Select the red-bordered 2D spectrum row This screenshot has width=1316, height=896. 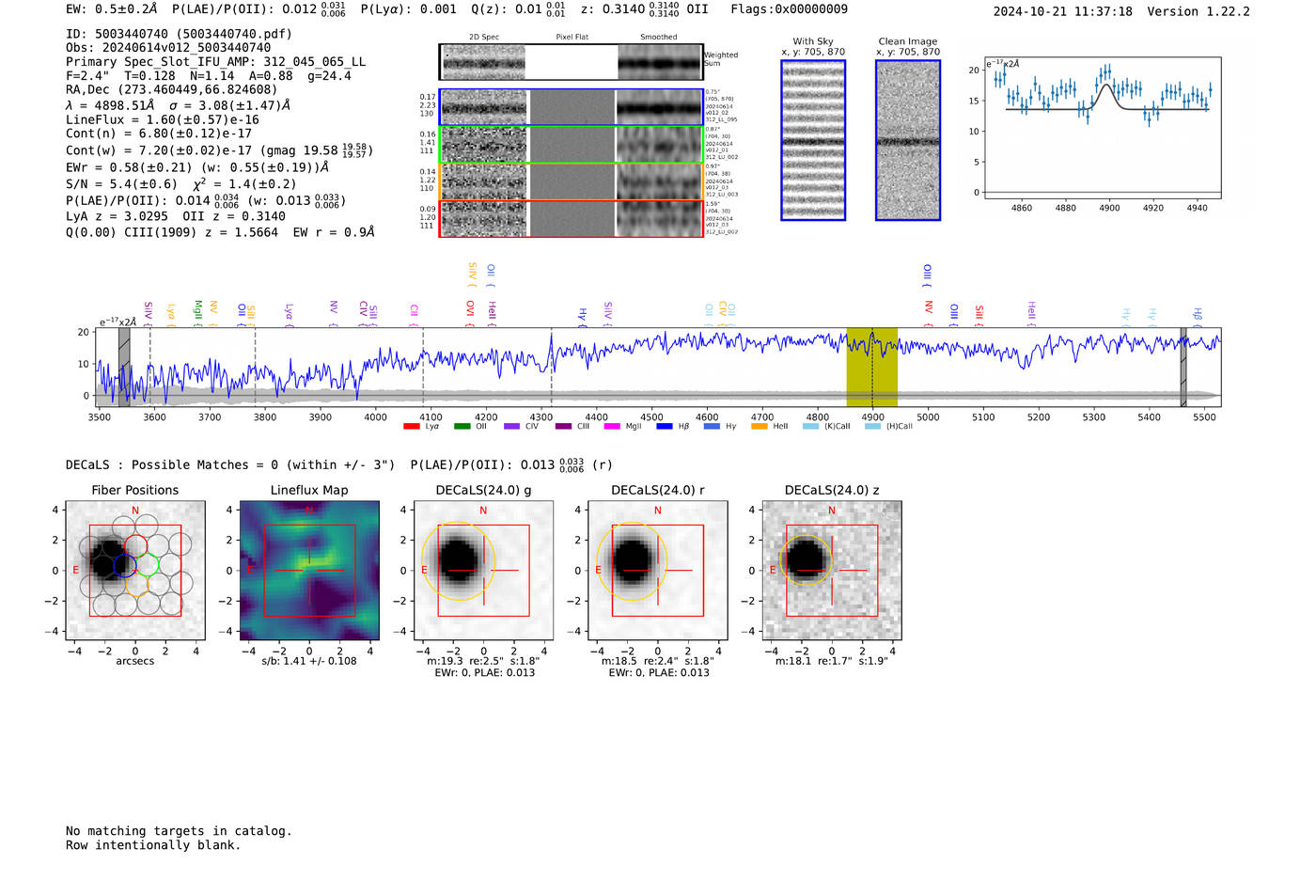(572, 218)
